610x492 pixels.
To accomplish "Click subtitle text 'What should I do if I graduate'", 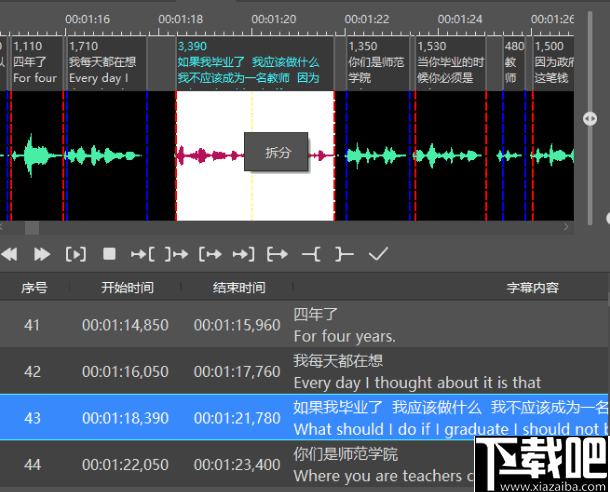I will [x=401, y=430].
